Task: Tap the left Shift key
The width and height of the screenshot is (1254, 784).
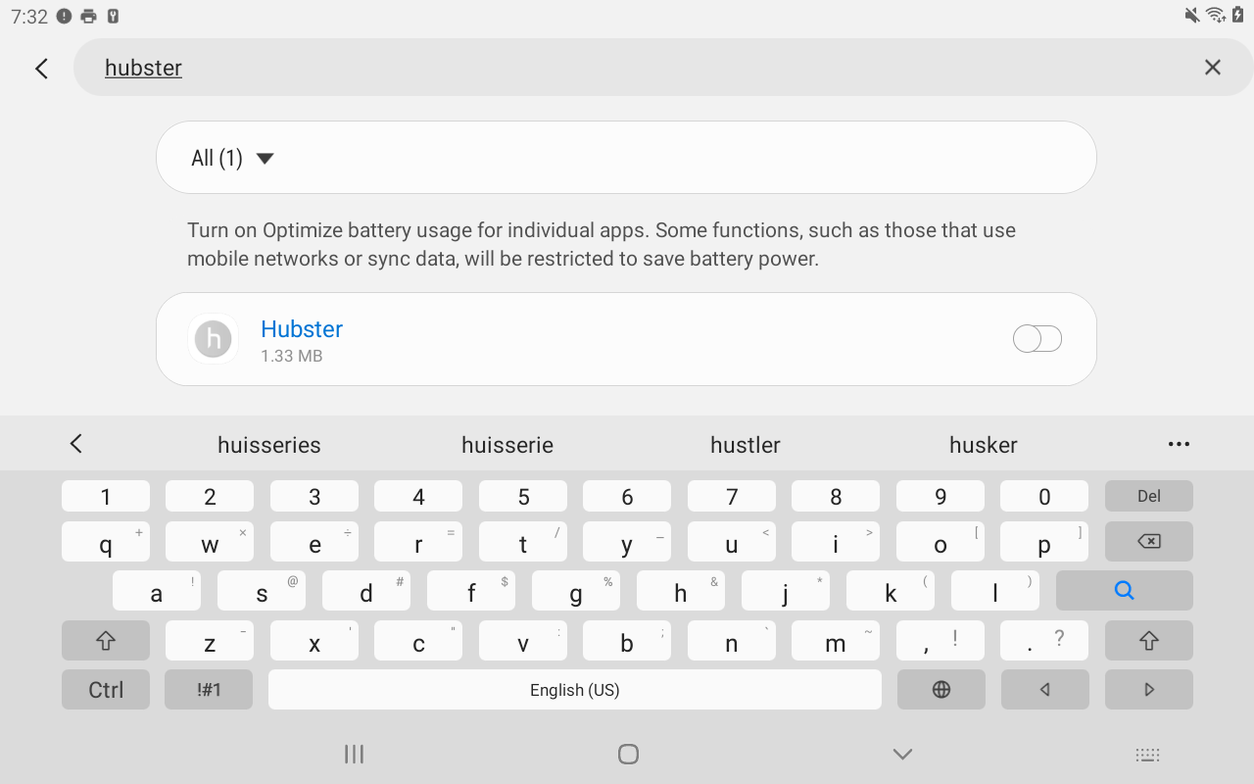Action: pos(106,641)
